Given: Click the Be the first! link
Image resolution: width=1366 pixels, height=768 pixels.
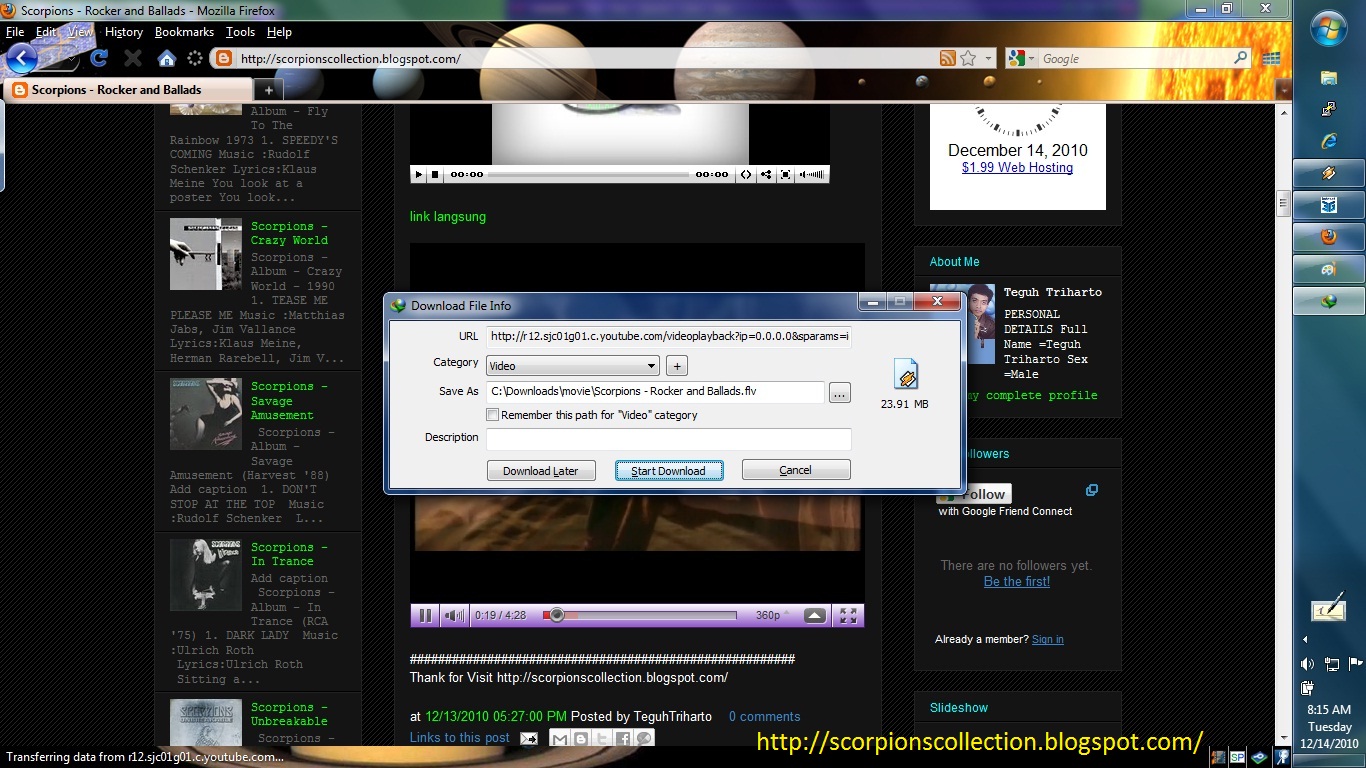Looking at the screenshot, I should pos(1017,581).
